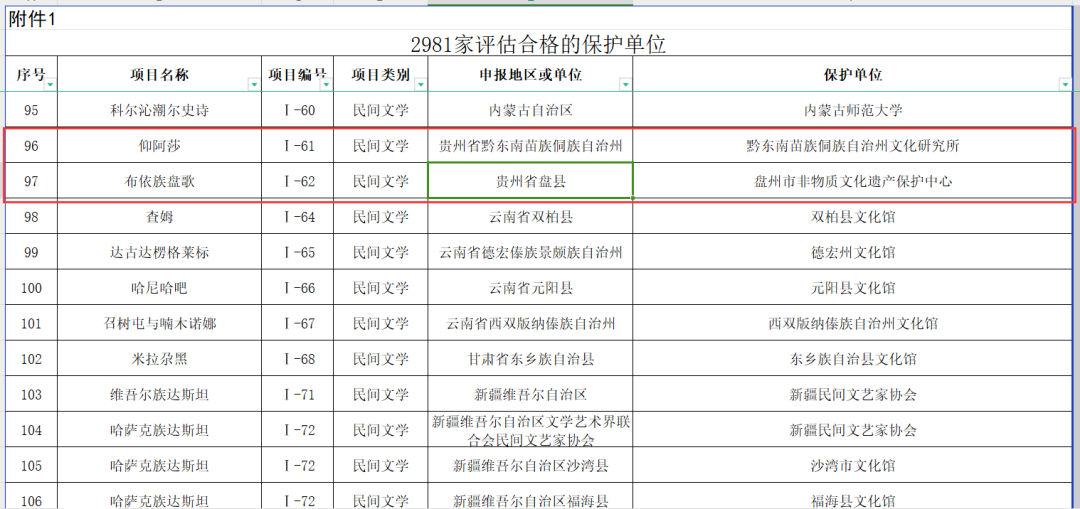Select the 西双版纳傣族自治州文化馆 cell
1080x509 pixels.
coord(852,323)
